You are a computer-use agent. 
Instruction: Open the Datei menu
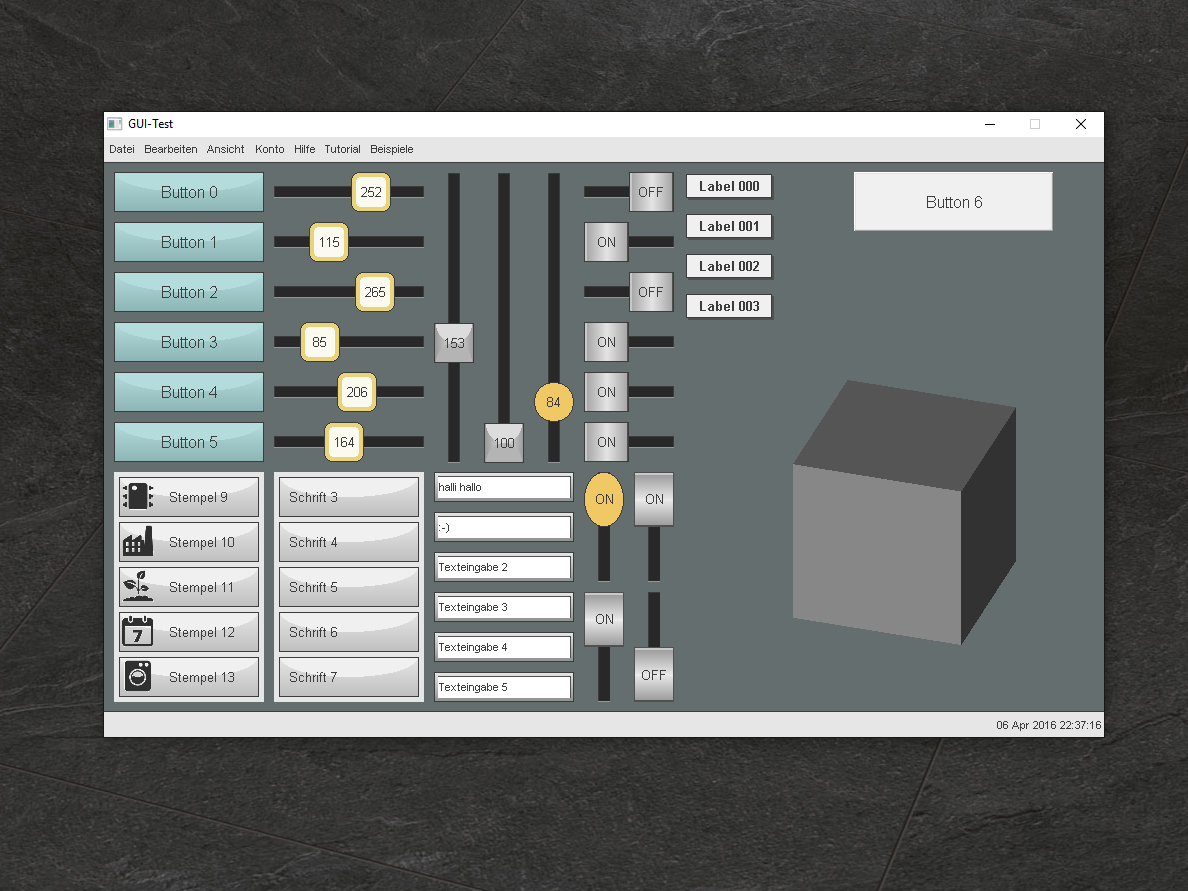point(122,149)
